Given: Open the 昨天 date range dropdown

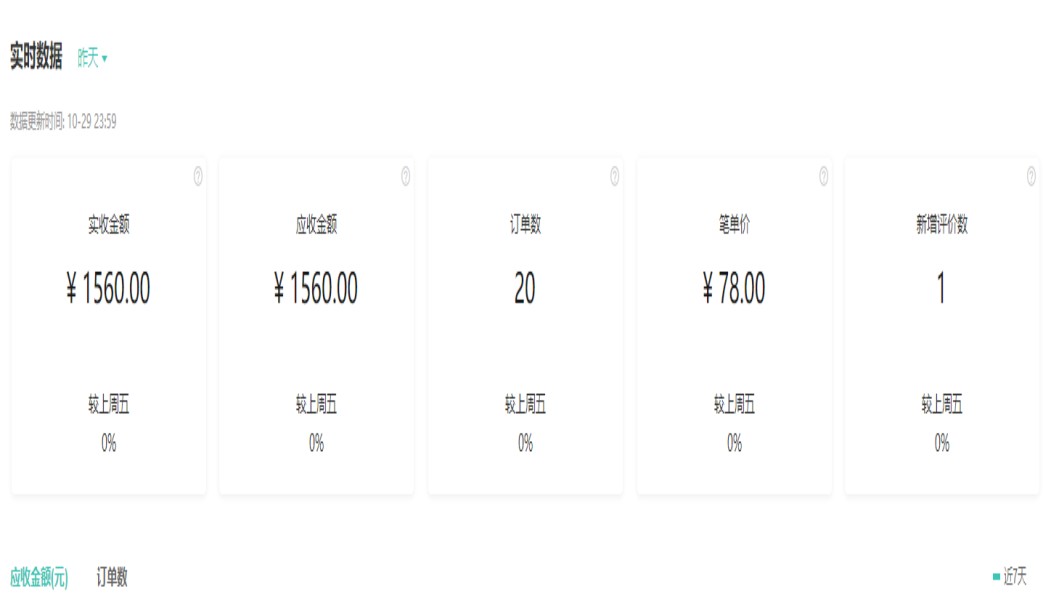Looking at the screenshot, I should click(92, 59).
